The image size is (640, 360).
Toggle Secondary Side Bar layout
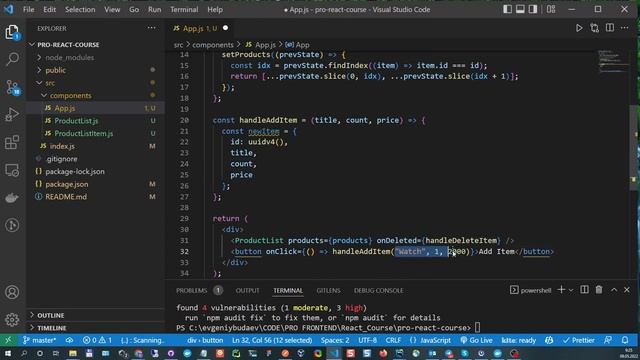click(x=533, y=9)
